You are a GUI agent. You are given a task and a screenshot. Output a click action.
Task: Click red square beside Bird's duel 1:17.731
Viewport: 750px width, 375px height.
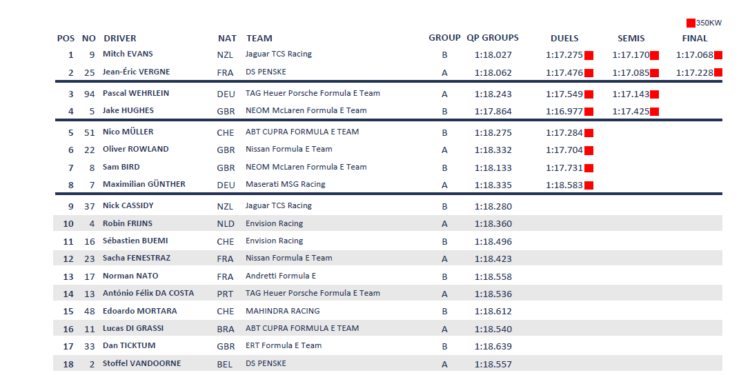[589, 168]
